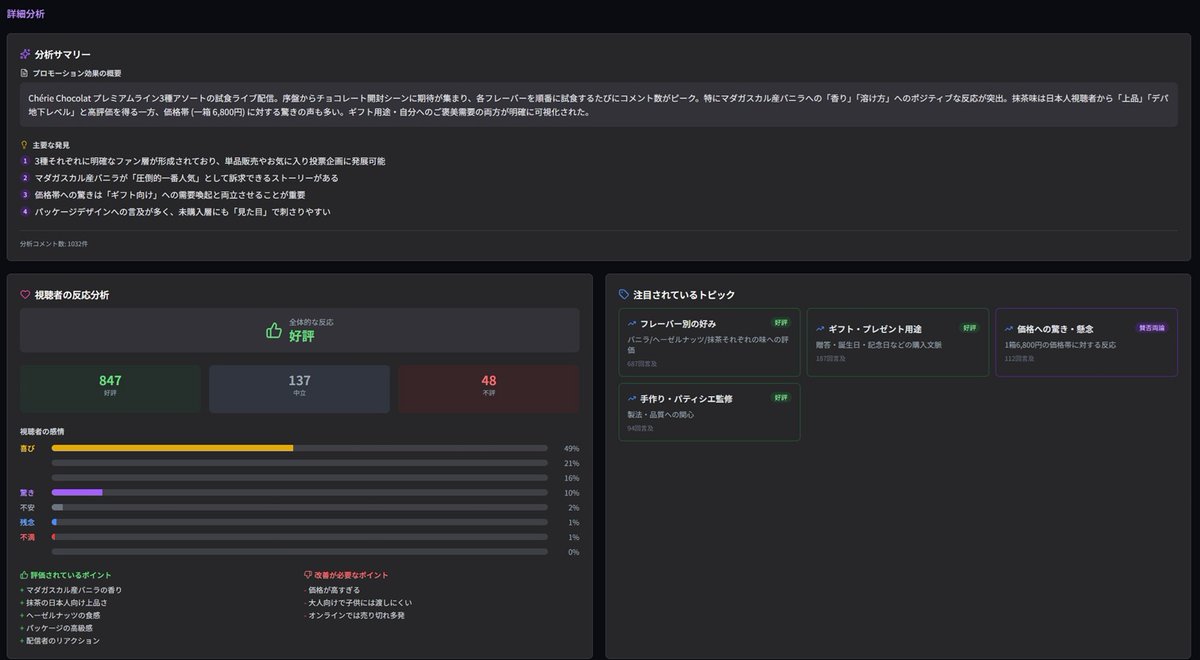Click description 1箱6,800円の価格帯に対する反応
The width and height of the screenshot is (1200, 660).
[x=1060, y=345]
